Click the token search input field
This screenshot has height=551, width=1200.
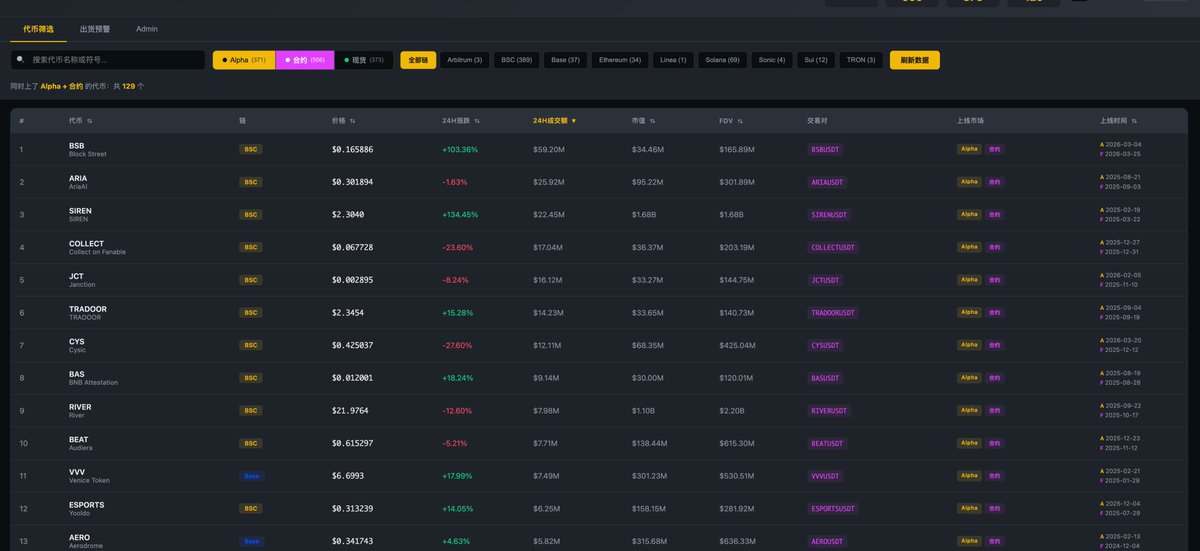[x=108, y=60]
